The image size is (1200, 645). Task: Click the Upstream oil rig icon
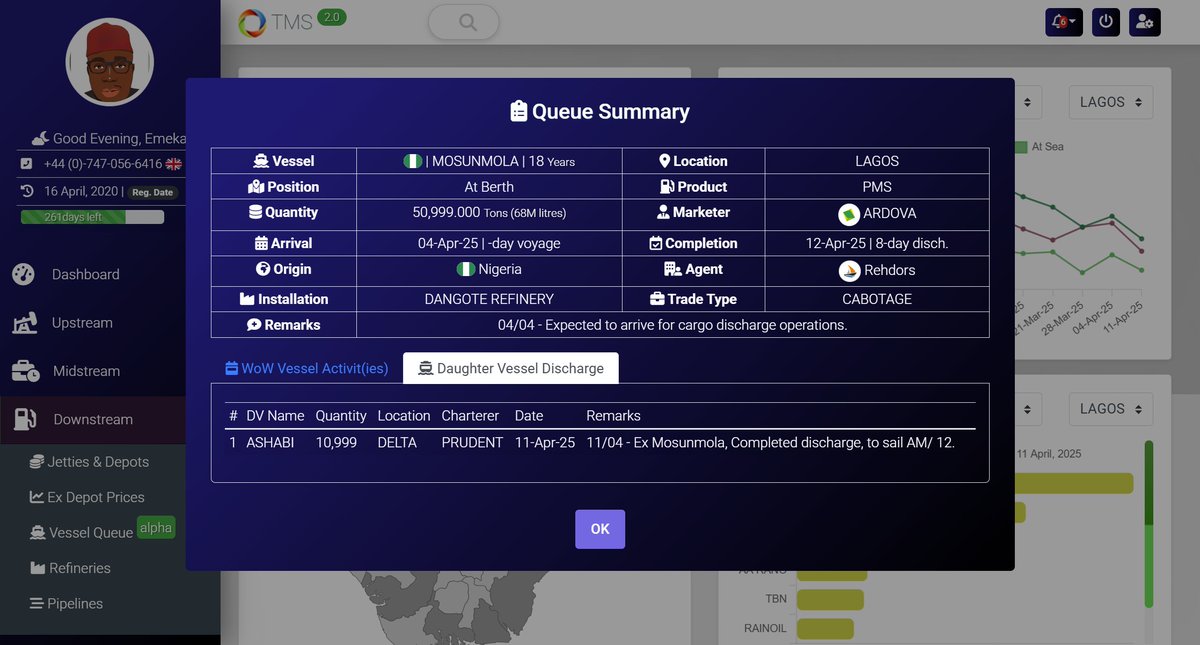[x=25, y=323]
